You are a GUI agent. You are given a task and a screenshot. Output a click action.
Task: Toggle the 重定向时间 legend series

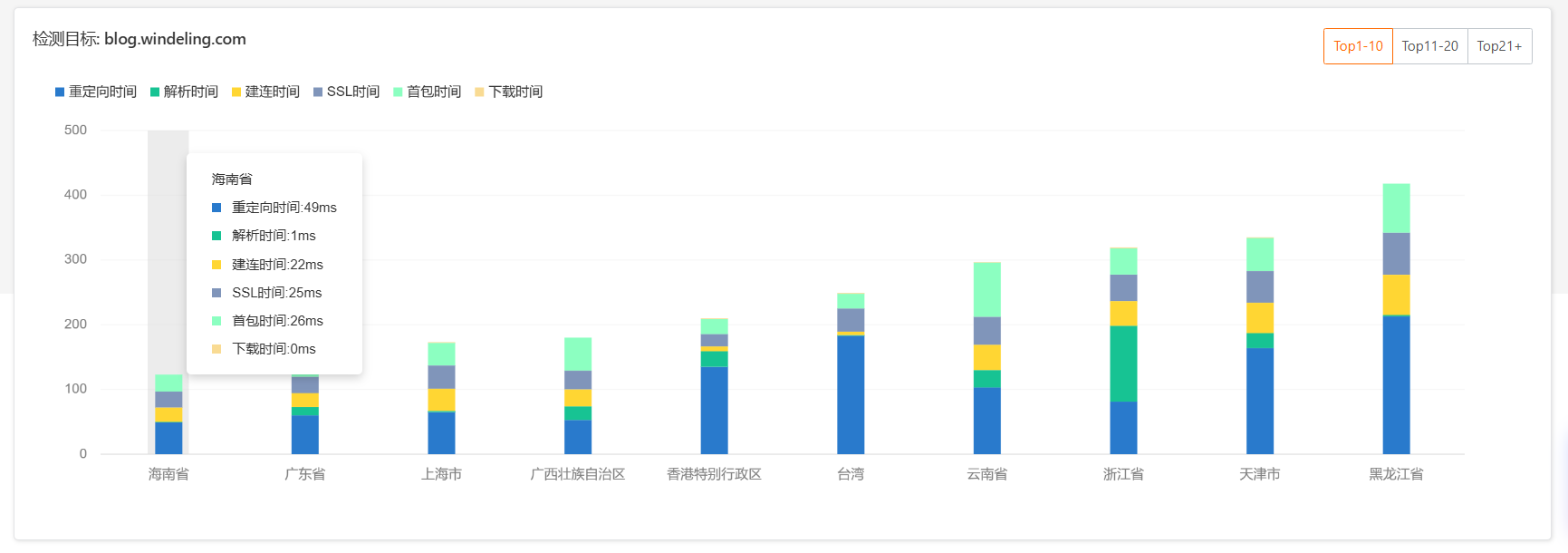click(x=96, y=92)
